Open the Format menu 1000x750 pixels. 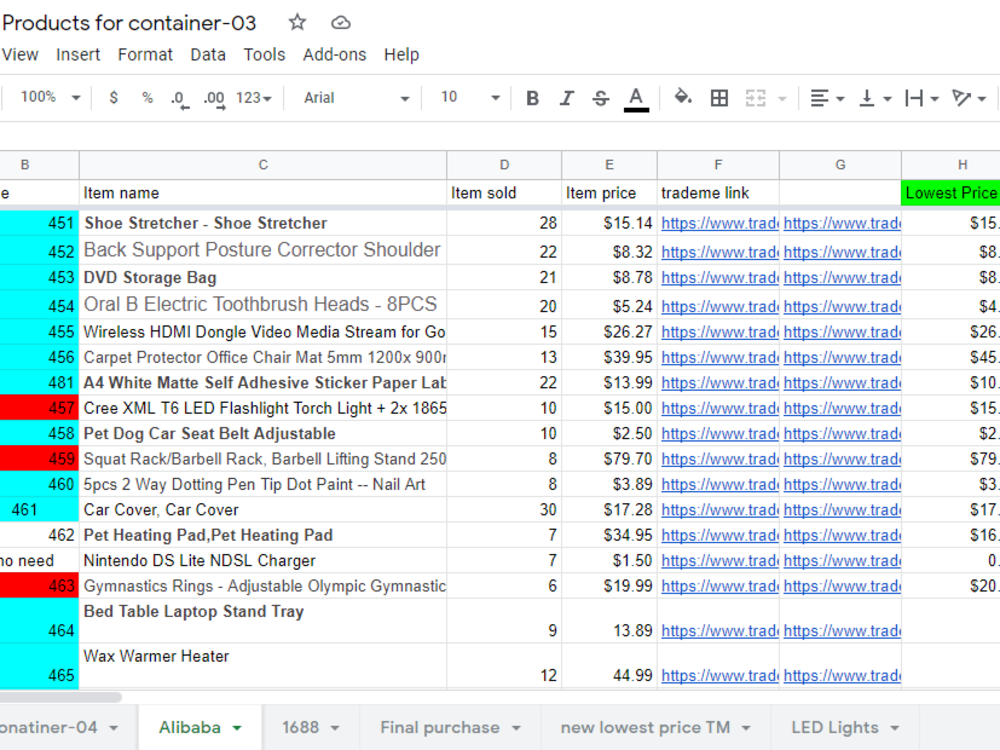(145, 55)
